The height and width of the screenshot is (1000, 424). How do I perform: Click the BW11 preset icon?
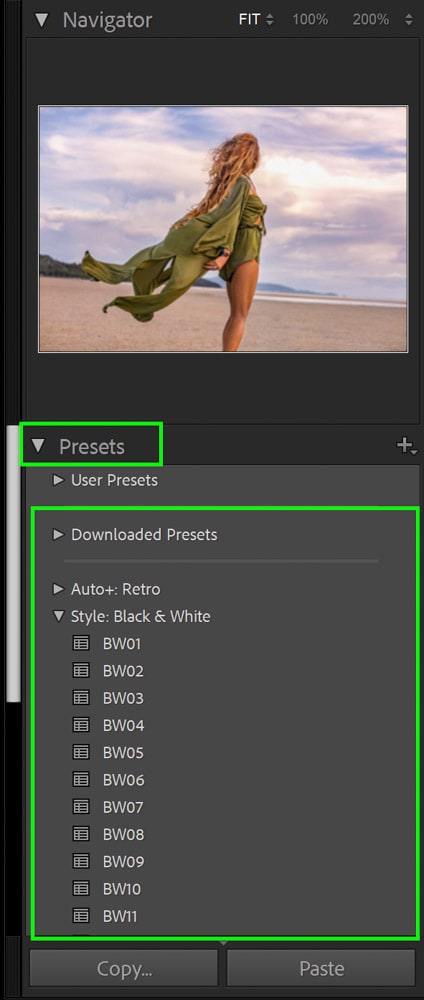(x=80, y=916)
